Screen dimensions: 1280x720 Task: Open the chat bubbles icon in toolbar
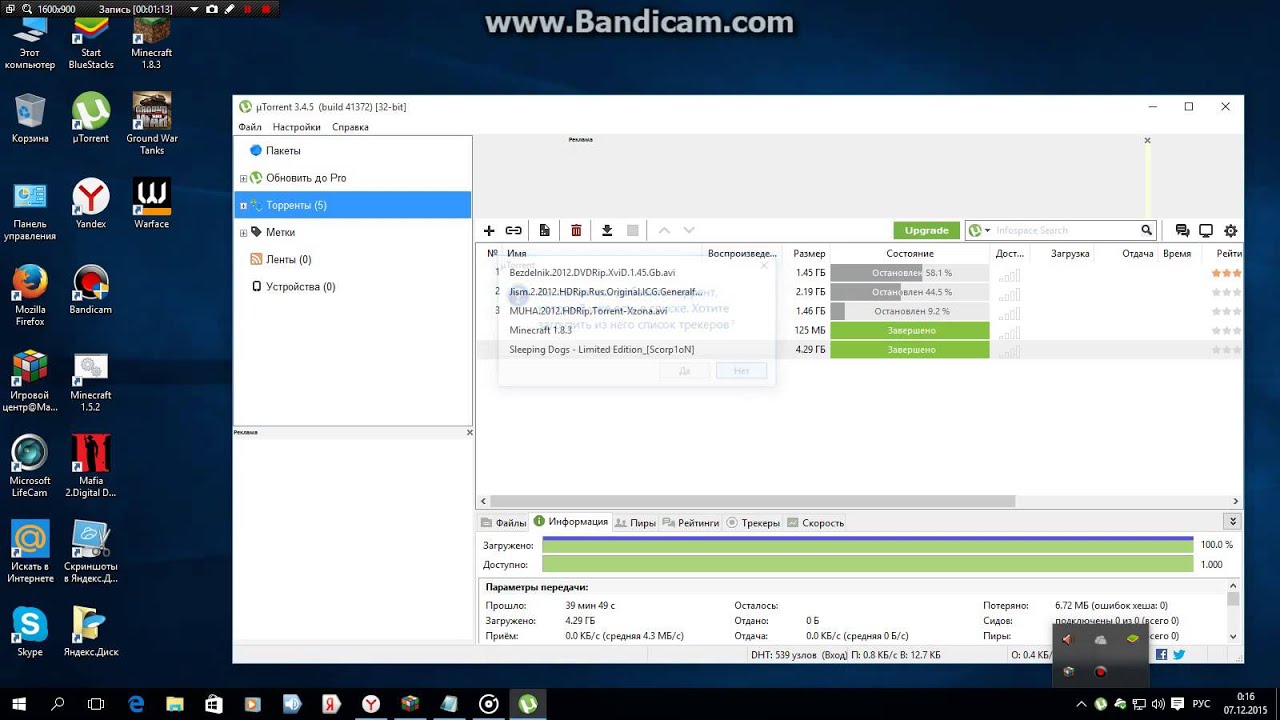pos(1182,231)
